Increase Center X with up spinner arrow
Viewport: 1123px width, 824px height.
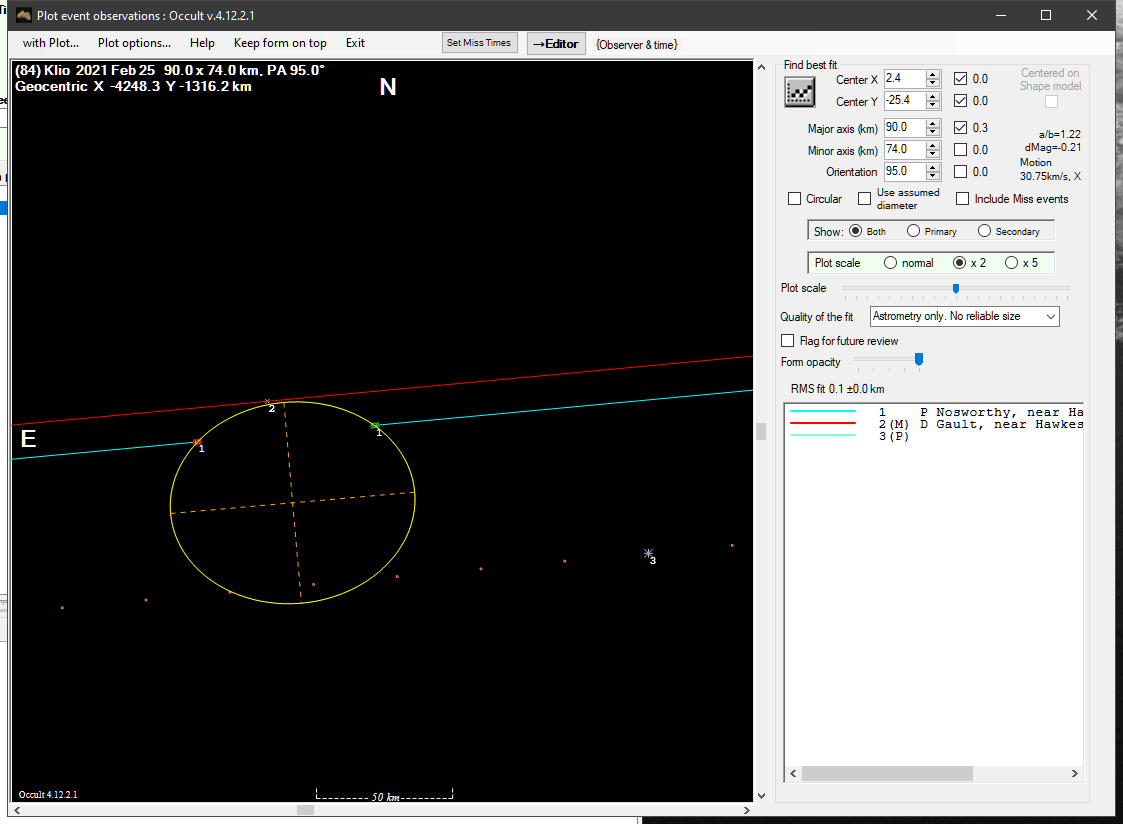point(932,74)
